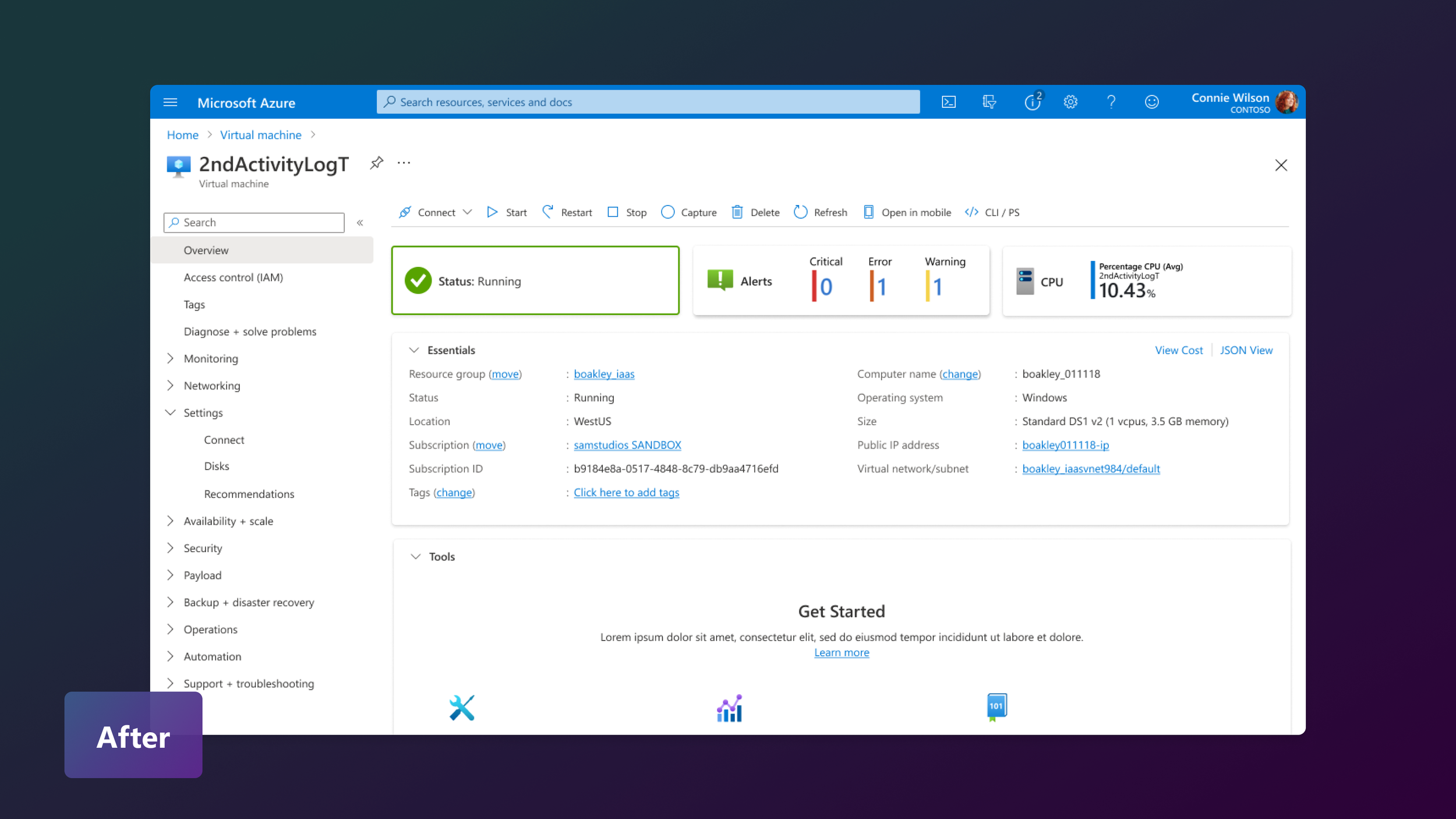Click the help question mark icon
The width and height of the screenshot is (1456, 819).
(1111, 102)
